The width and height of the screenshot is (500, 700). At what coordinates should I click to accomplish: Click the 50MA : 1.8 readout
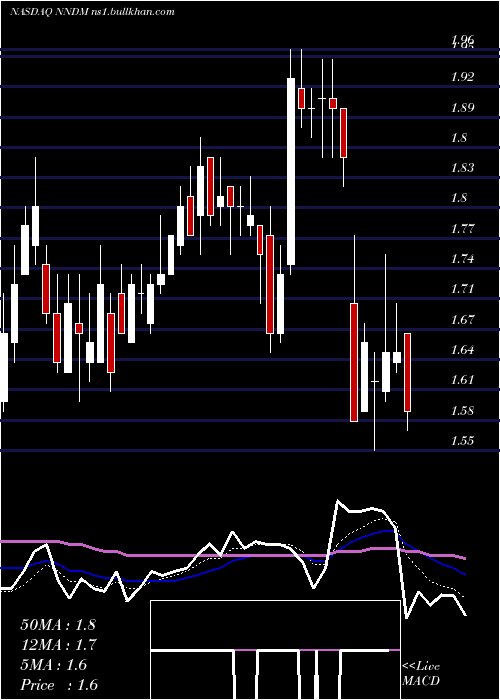[58, 625]
